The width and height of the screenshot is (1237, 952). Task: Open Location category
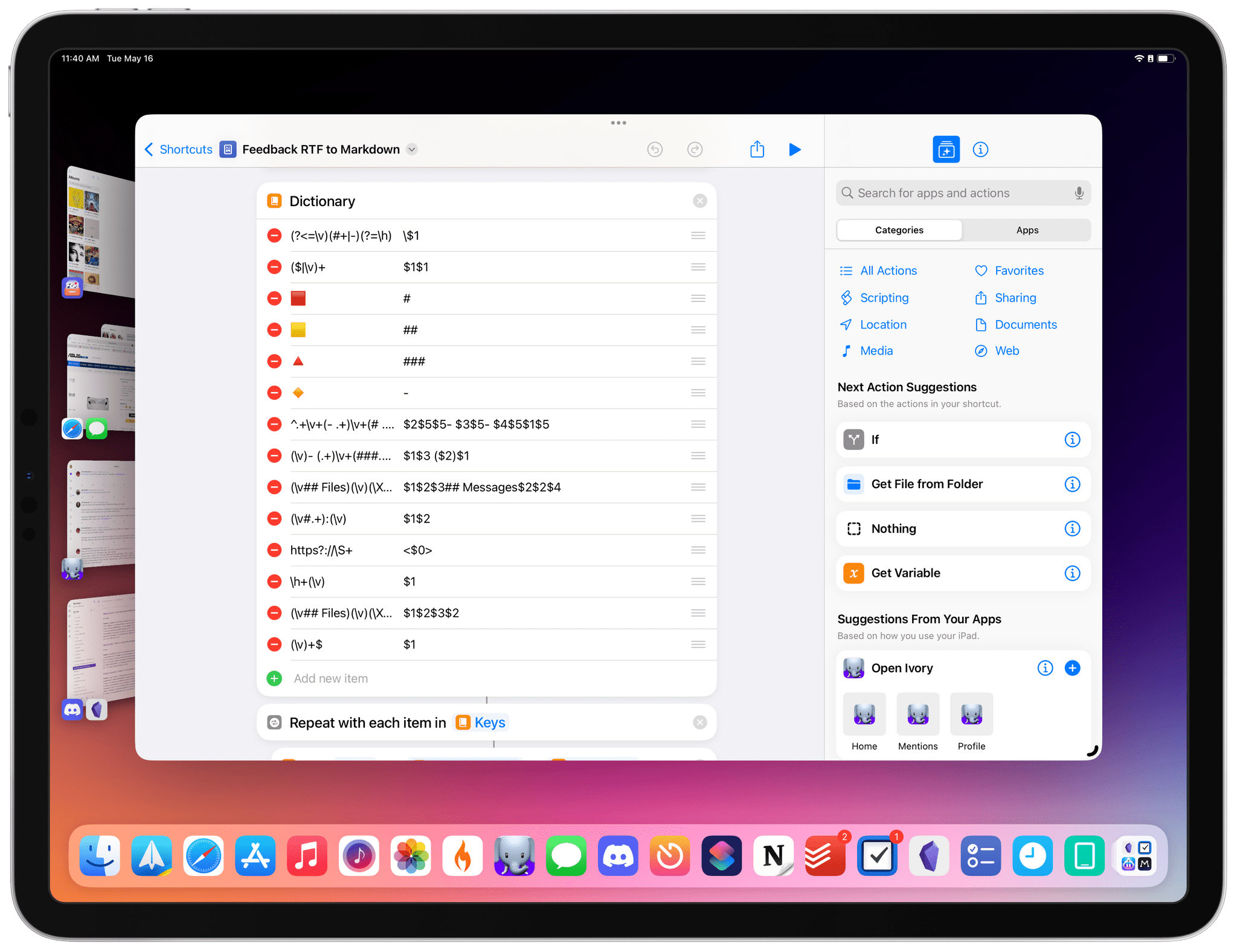coord(873,324)
